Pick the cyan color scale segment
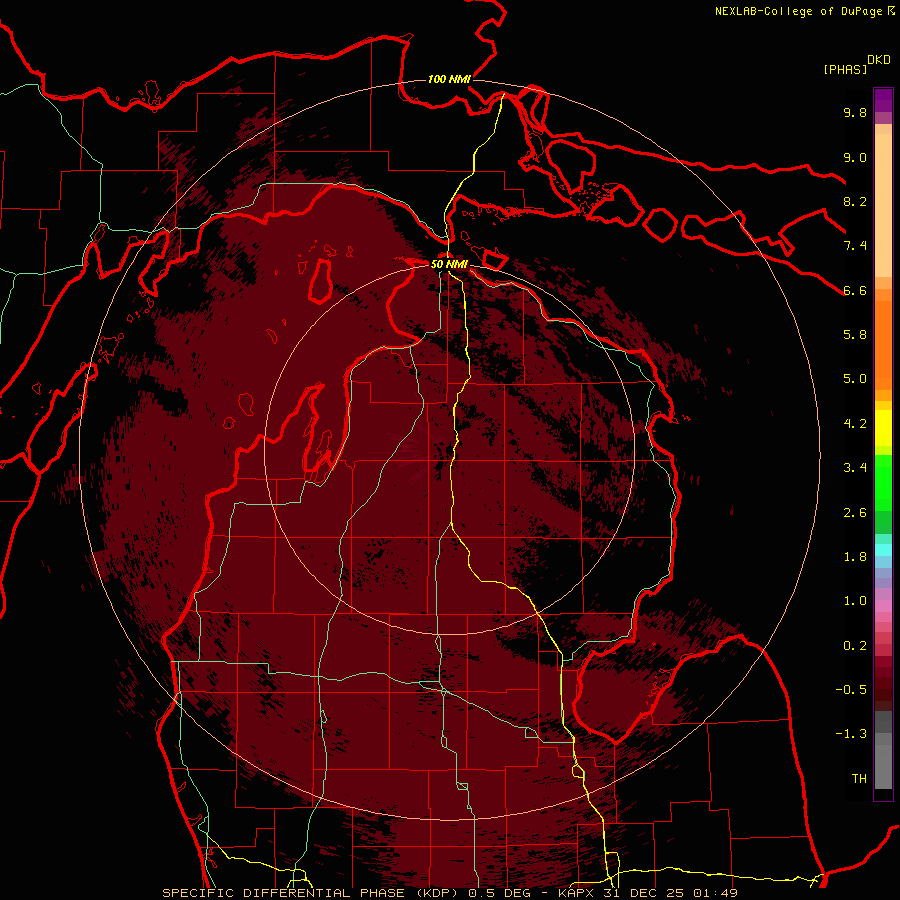 coord(883,550)
